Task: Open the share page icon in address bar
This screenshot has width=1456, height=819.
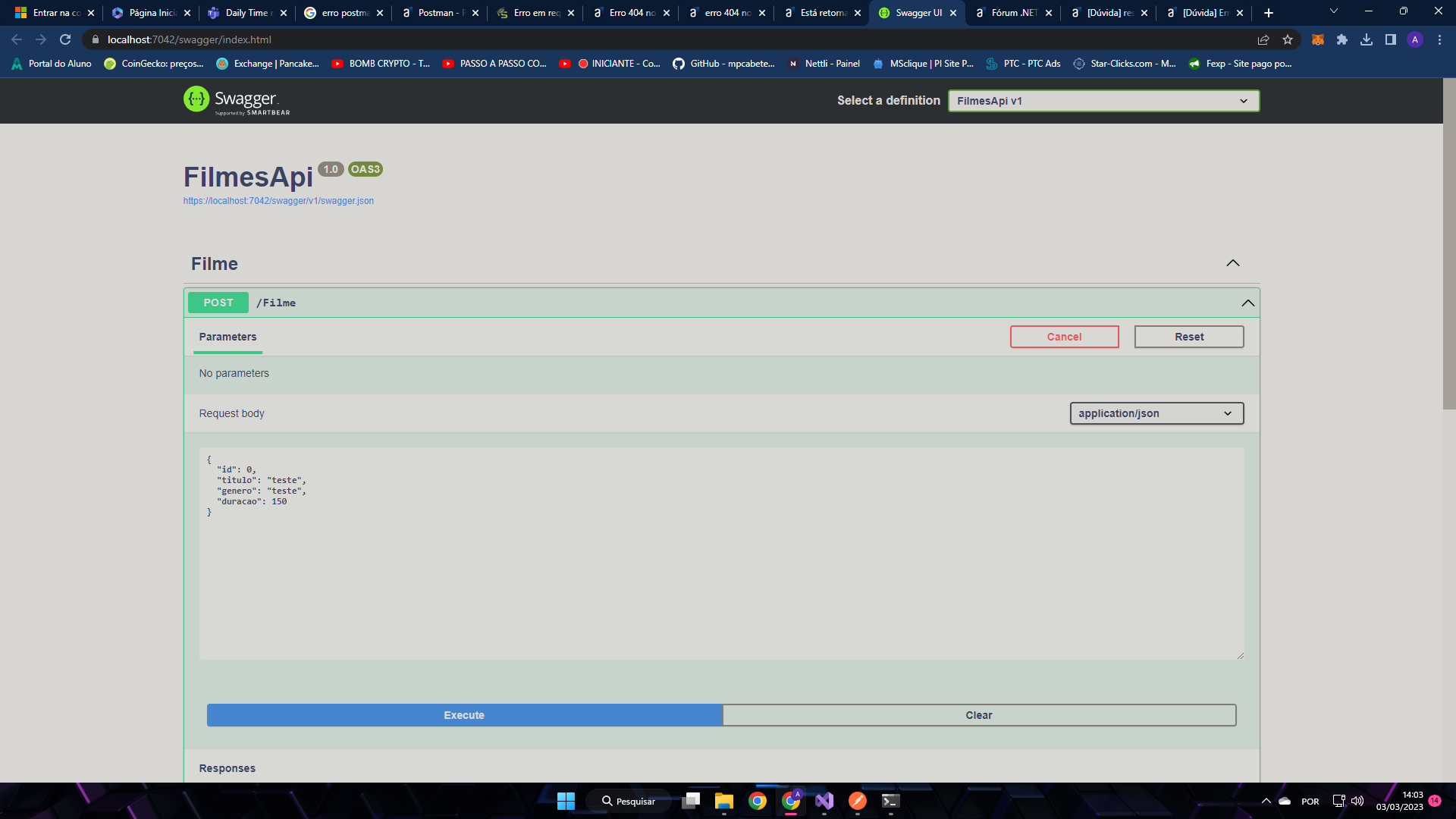Action: tap(1263, 39)
